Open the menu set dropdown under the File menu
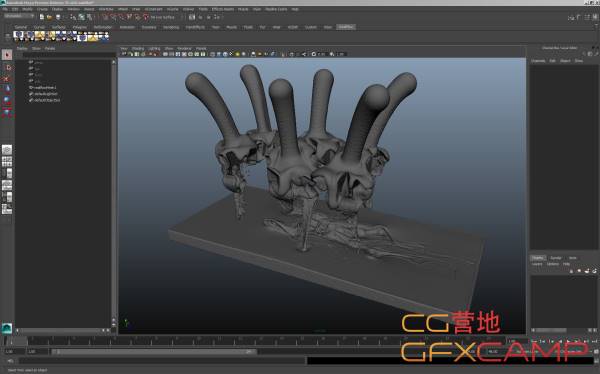The height and width of the screenshot is (374, 600). click(19, 16)
